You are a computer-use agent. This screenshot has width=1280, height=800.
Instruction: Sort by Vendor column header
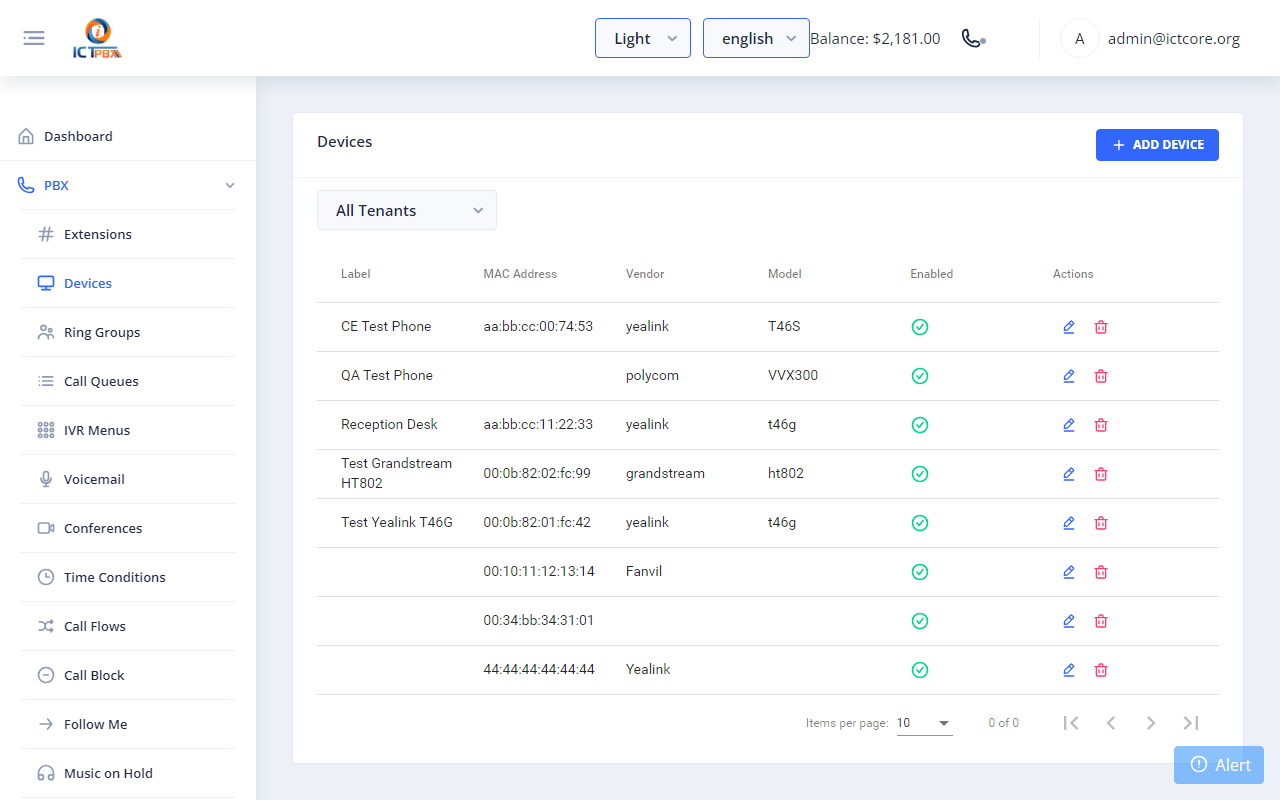(x=645, y=274)
